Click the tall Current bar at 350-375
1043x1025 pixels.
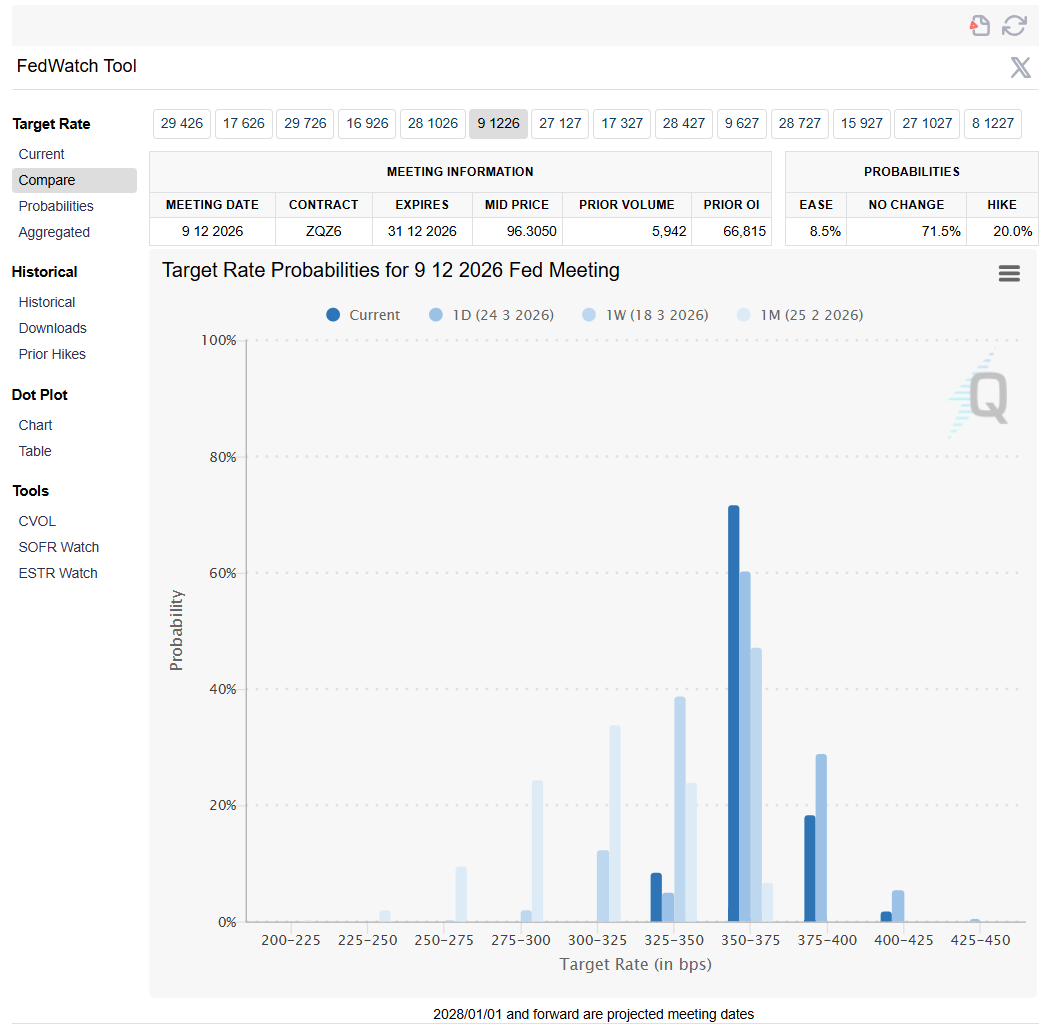[x=733, y=713]
